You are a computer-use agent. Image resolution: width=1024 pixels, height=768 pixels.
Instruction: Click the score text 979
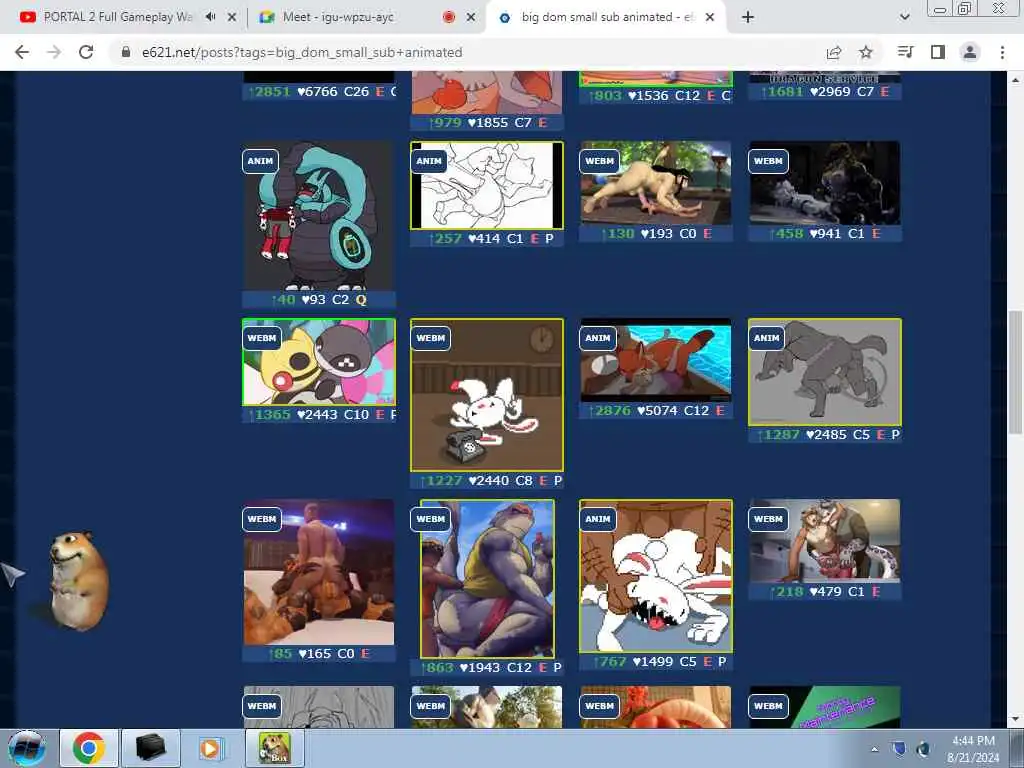pyautogui.click(x=445, y=123)
